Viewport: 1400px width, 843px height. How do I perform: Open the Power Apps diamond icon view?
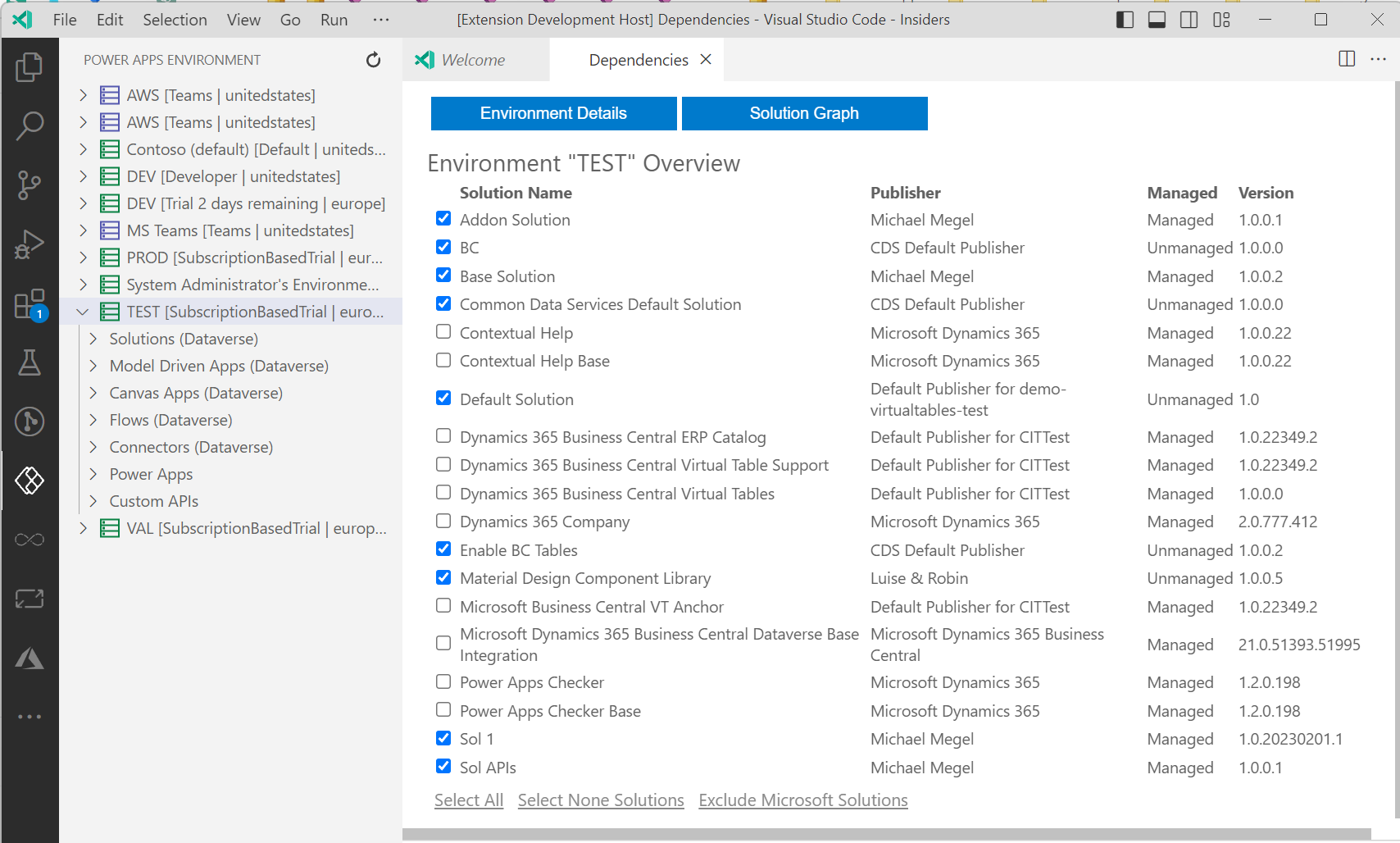tap(30, 481)
